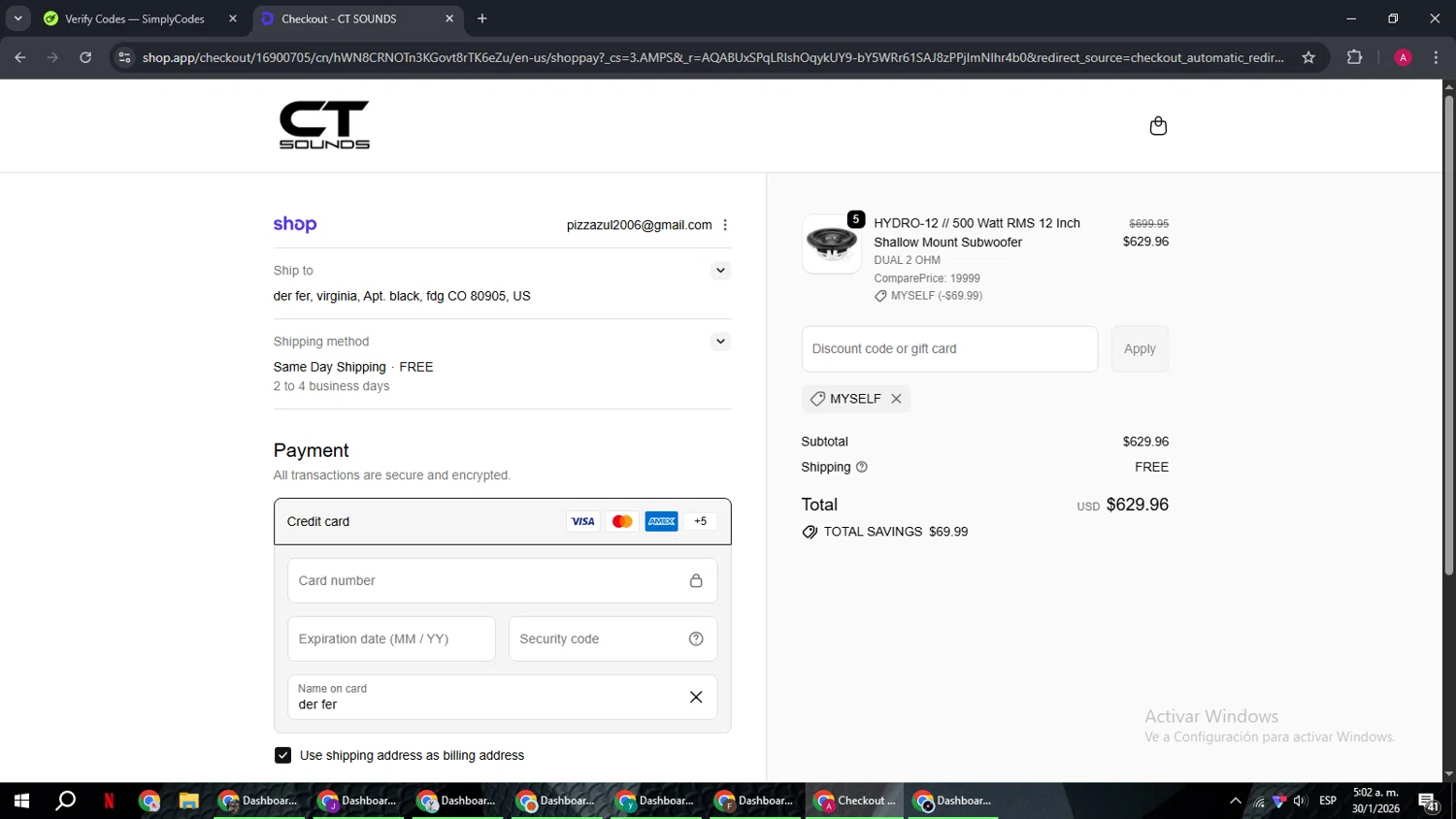This screenshot has width=1456, height=819.
Task: Open Windows taskbar search
Action: pos(65,801)
